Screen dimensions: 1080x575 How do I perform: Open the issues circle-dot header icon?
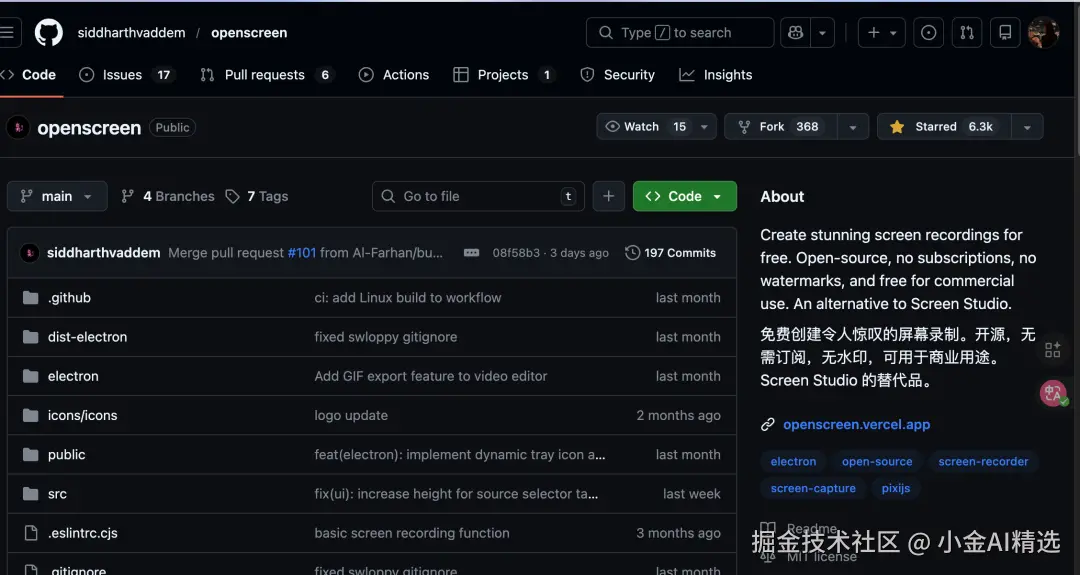[x=928, y=32]
